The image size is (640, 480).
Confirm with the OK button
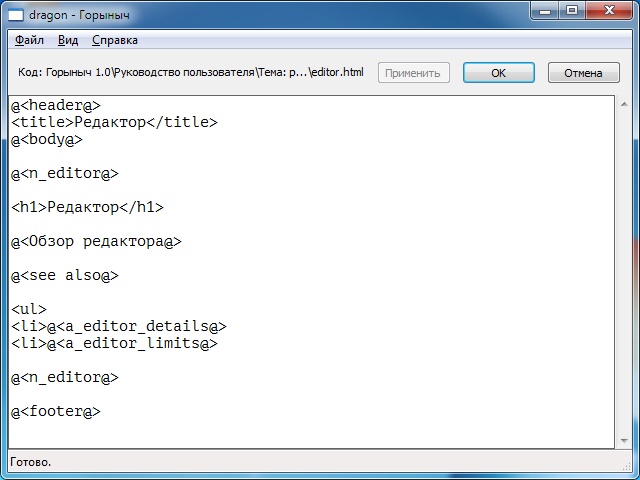coord(498,73)
